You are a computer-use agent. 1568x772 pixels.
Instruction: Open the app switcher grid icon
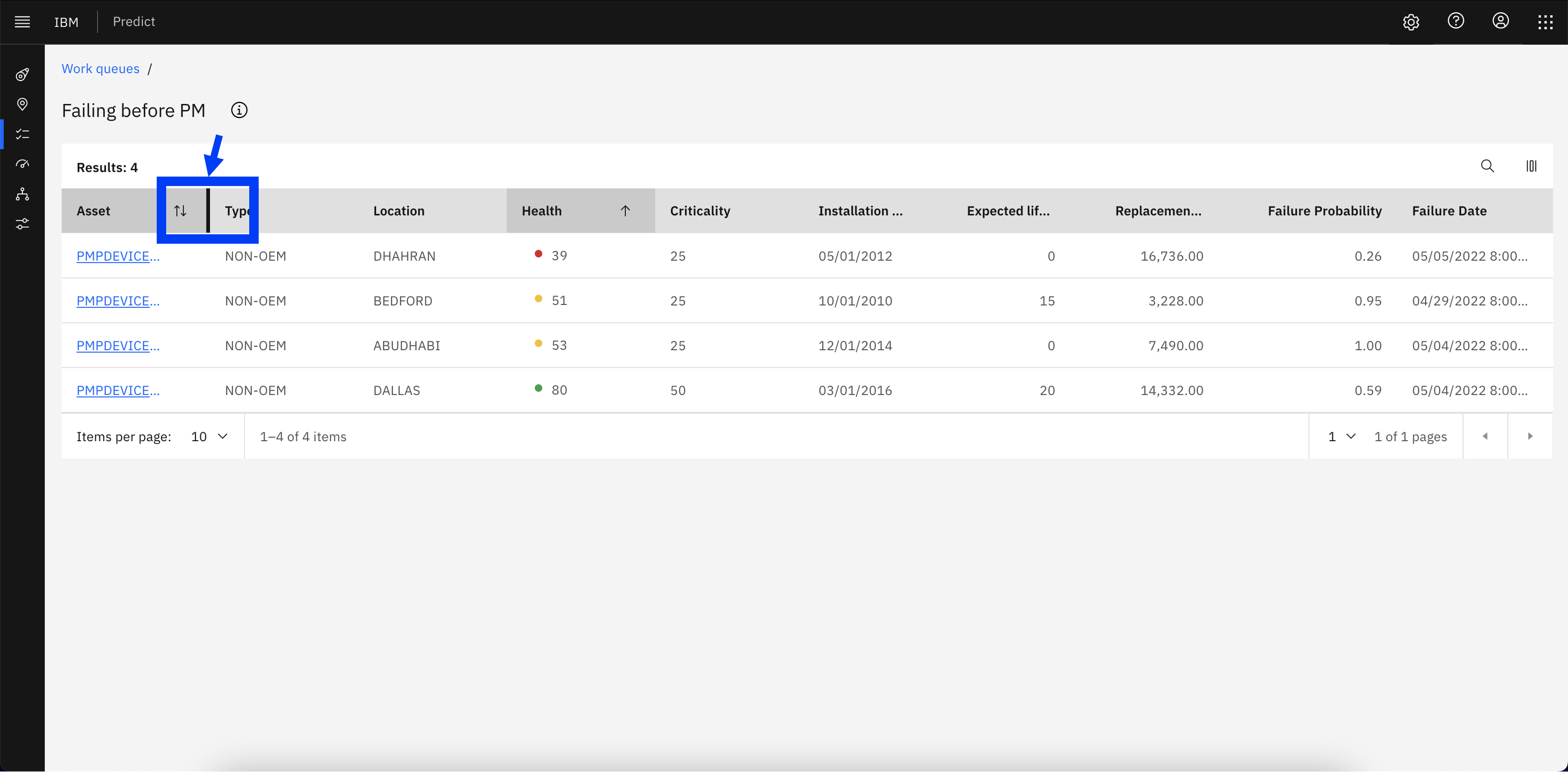pos(1545,22)
